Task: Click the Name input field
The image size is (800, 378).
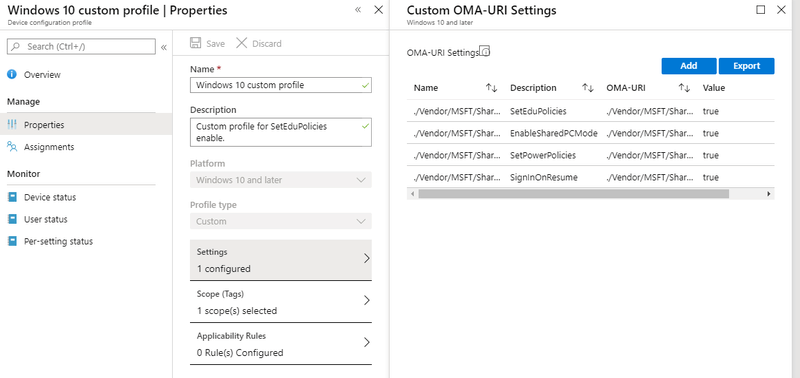Action: tap(281, 85)
